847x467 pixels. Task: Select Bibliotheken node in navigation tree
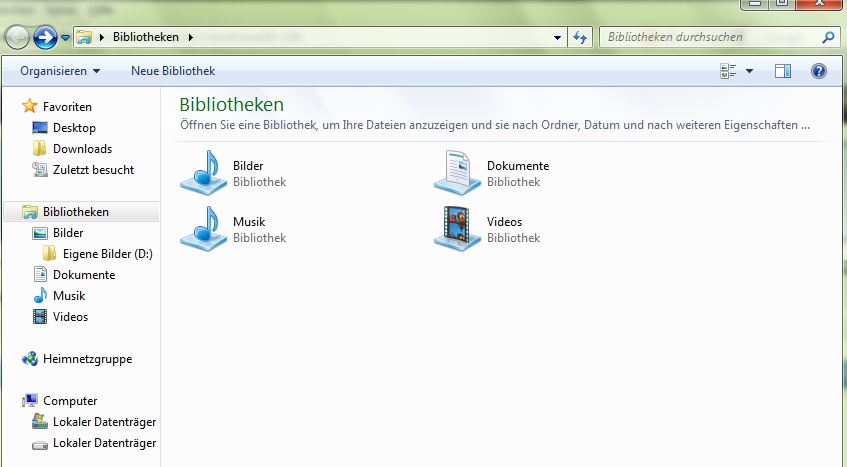click(76, 212)
